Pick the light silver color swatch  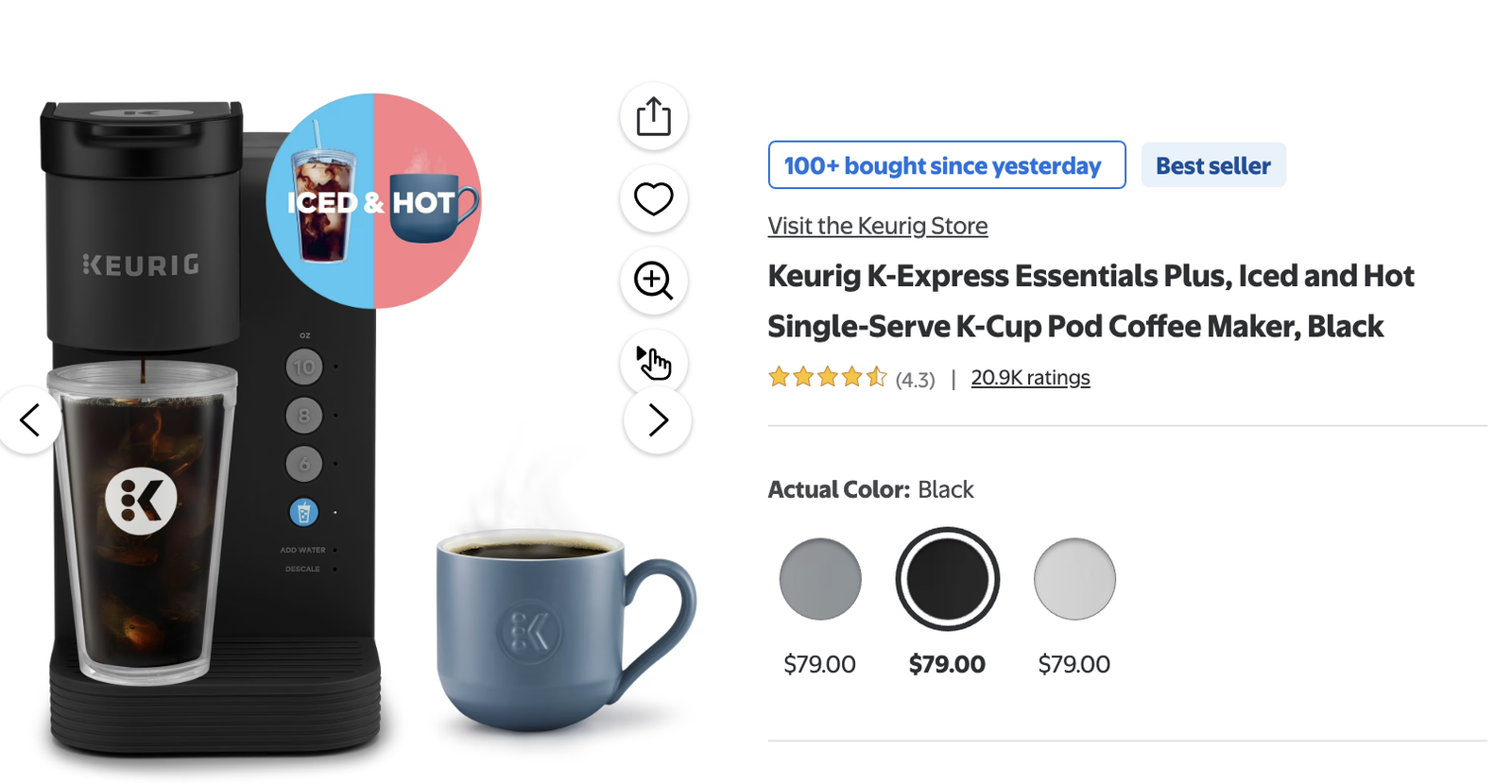(1074, 579)
